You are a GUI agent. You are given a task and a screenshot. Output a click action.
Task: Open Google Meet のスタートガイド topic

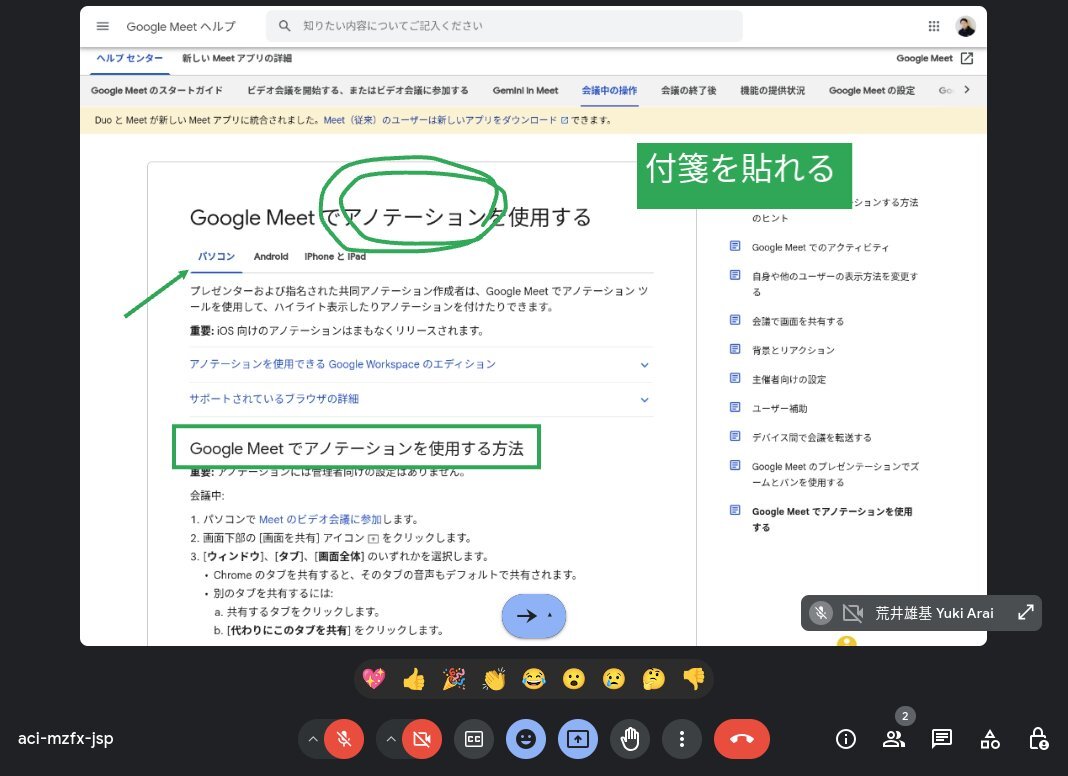tap(157, 91)
